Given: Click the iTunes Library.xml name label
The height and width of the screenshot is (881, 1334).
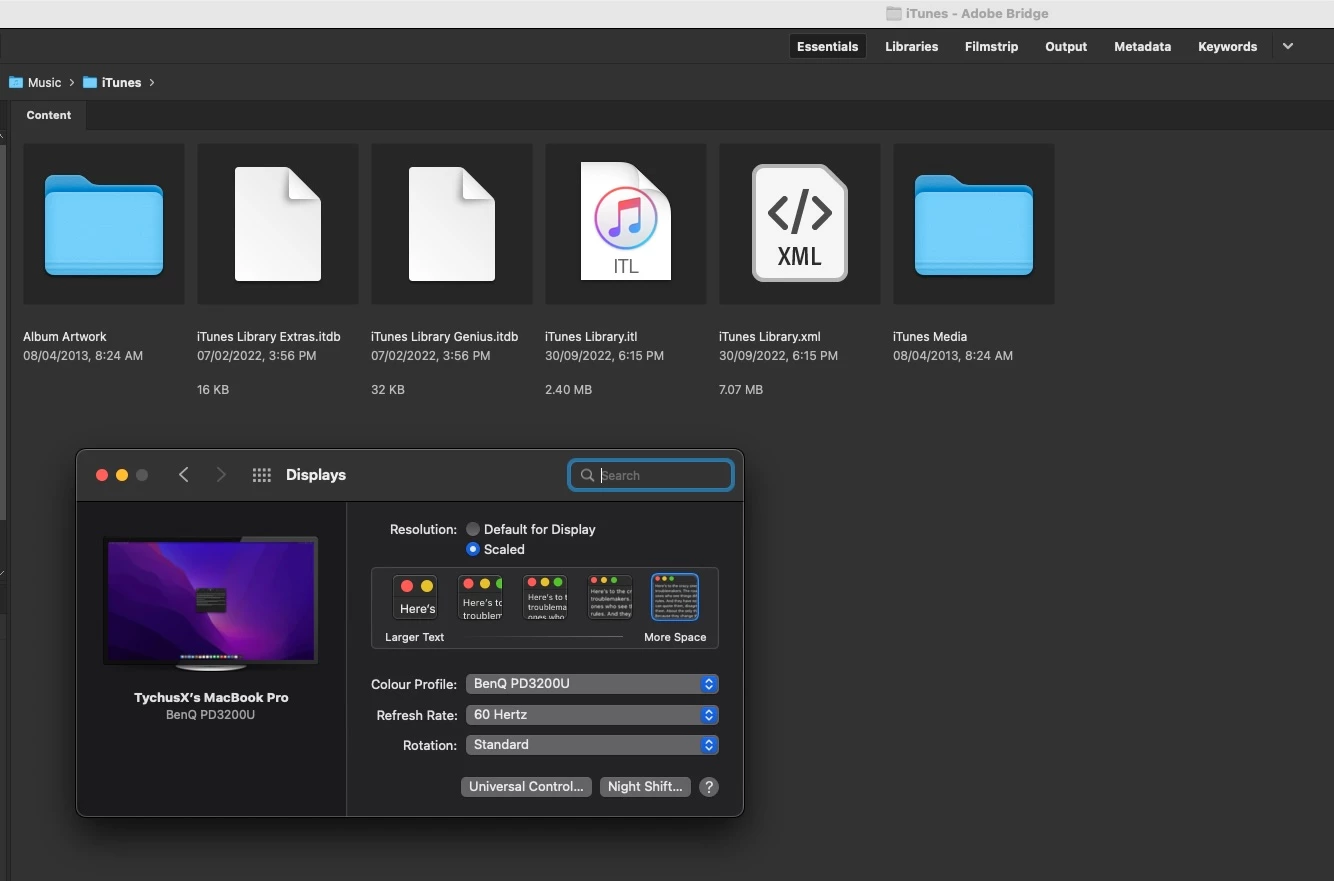Looking at the screenshot, I should 770,337.
